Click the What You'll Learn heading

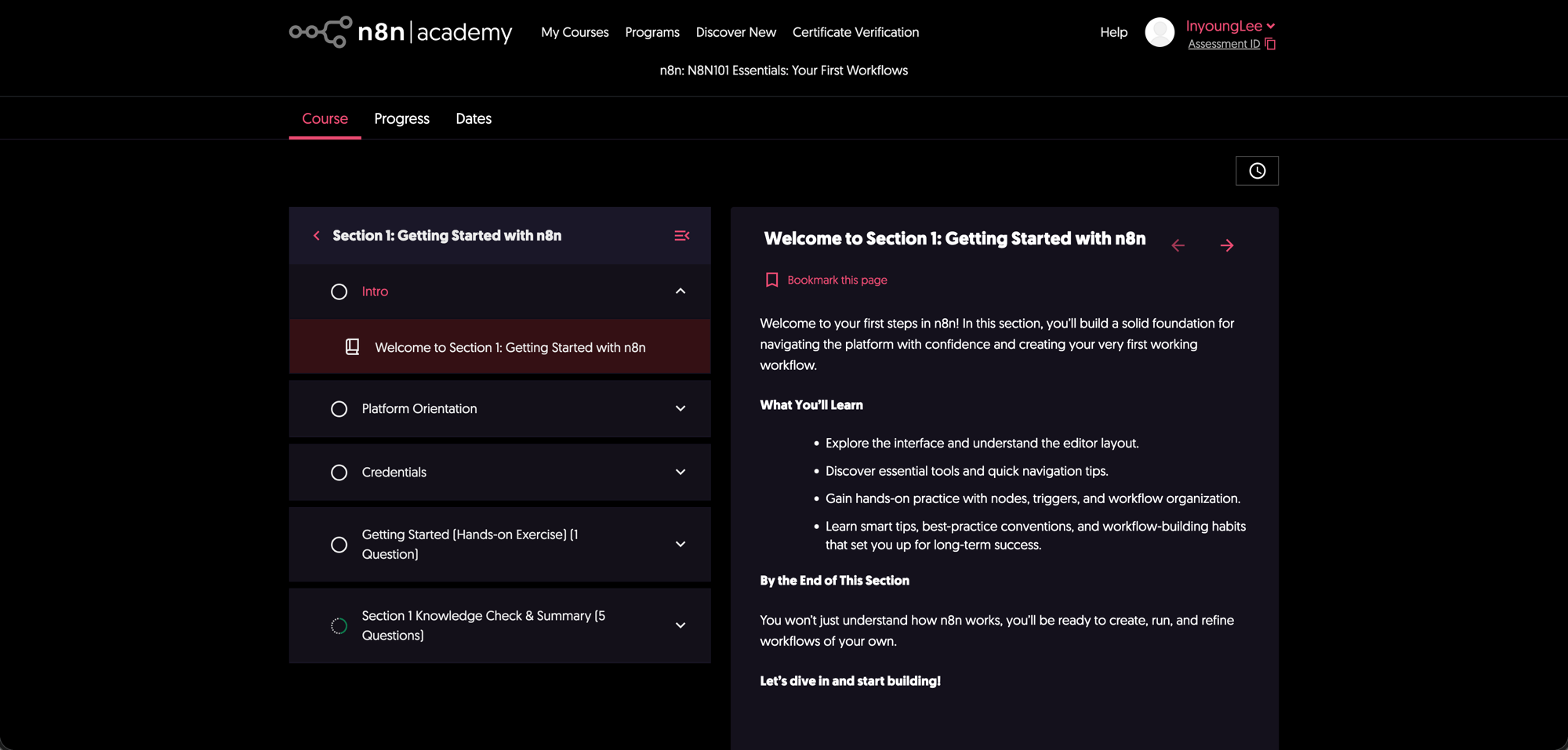pos(811,405)
